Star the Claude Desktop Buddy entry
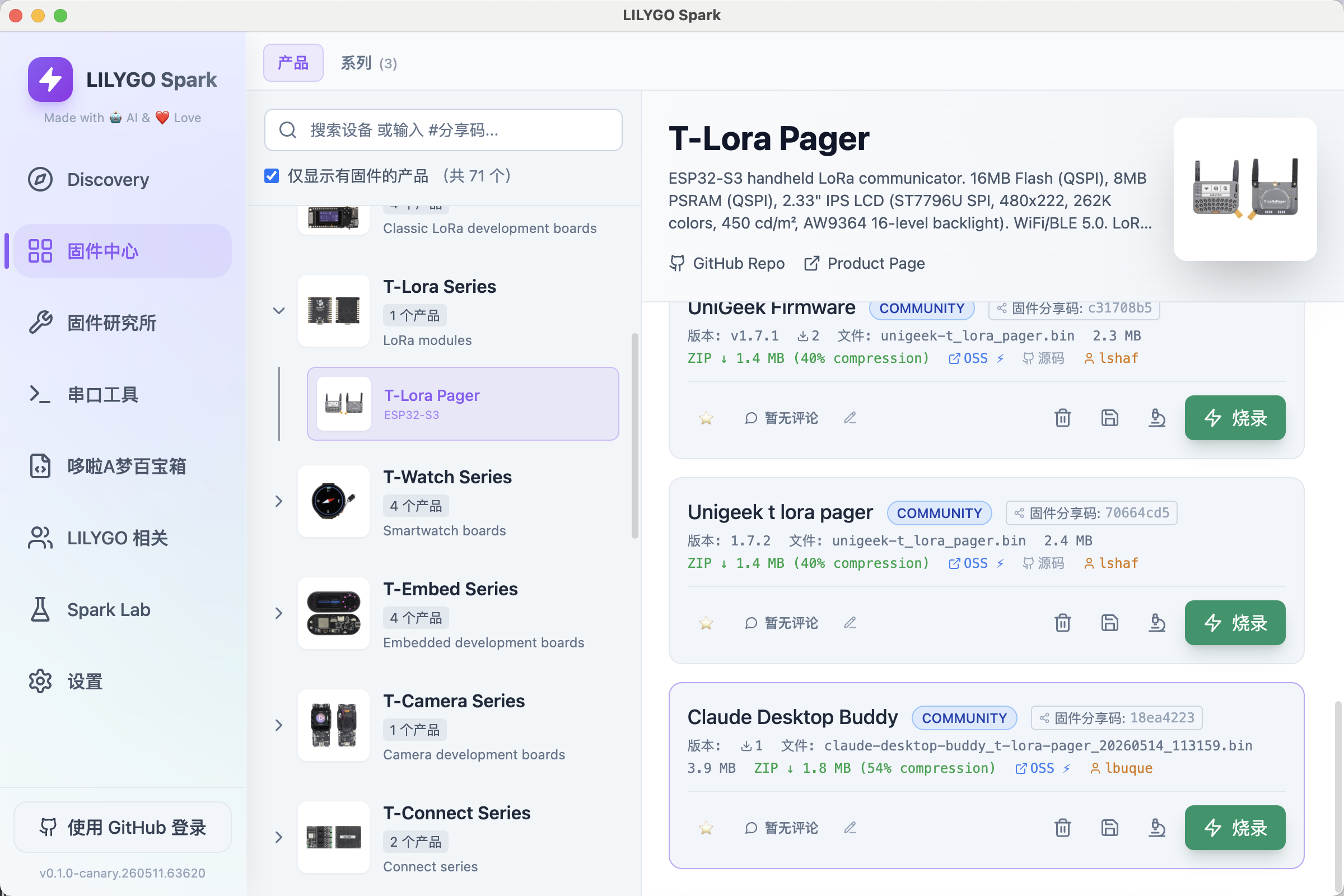The image size is (1344, 896). [x=706, y=828]
